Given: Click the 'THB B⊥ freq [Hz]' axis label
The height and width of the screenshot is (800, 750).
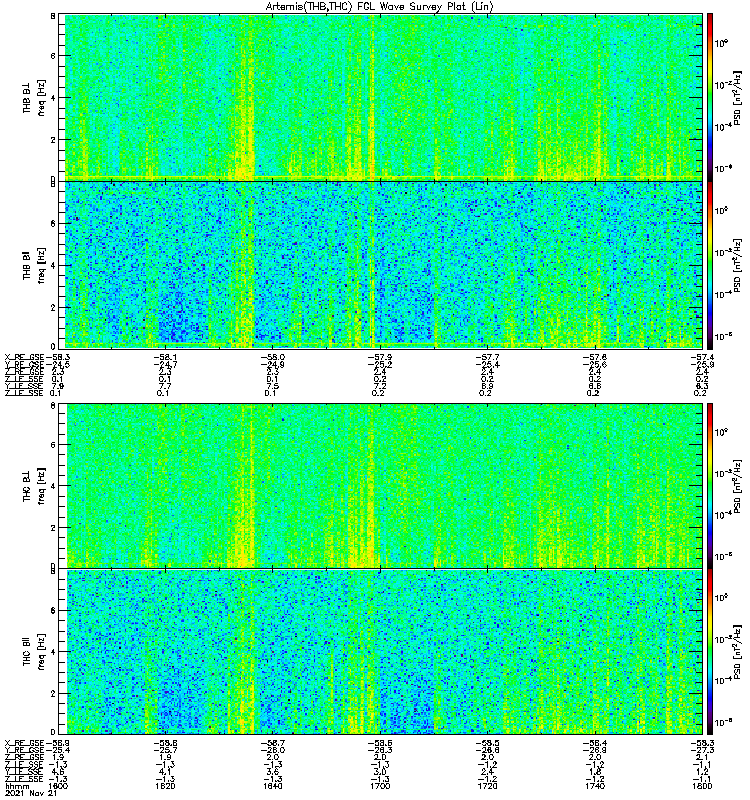Looking at the screenshot, I should [34, 97].
